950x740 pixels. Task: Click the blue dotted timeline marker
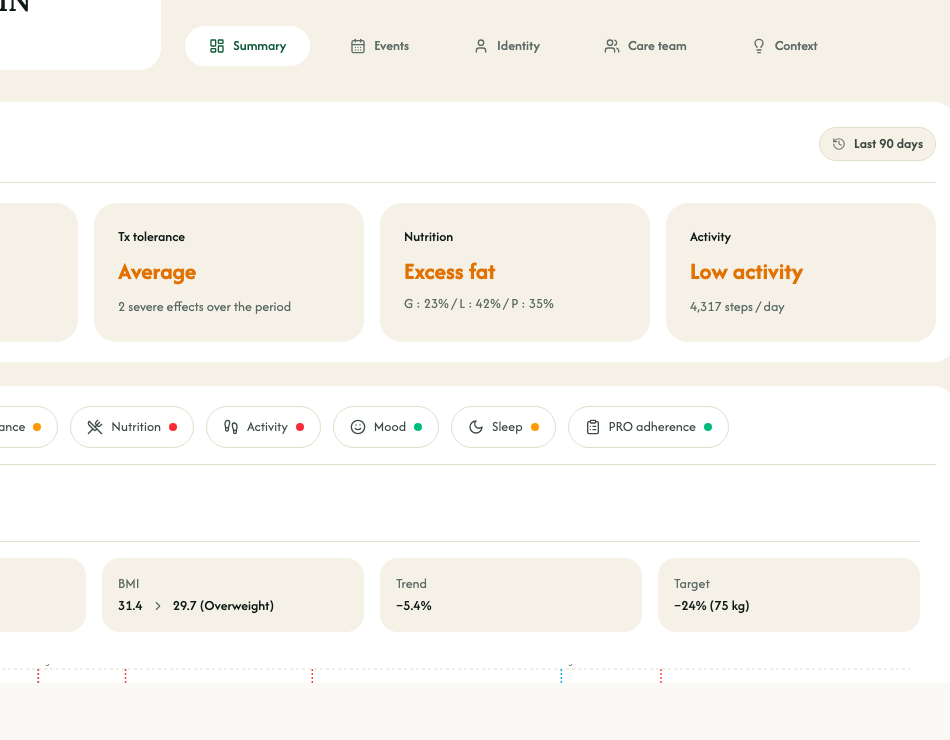pyautogui.click(x=561, y=676)
